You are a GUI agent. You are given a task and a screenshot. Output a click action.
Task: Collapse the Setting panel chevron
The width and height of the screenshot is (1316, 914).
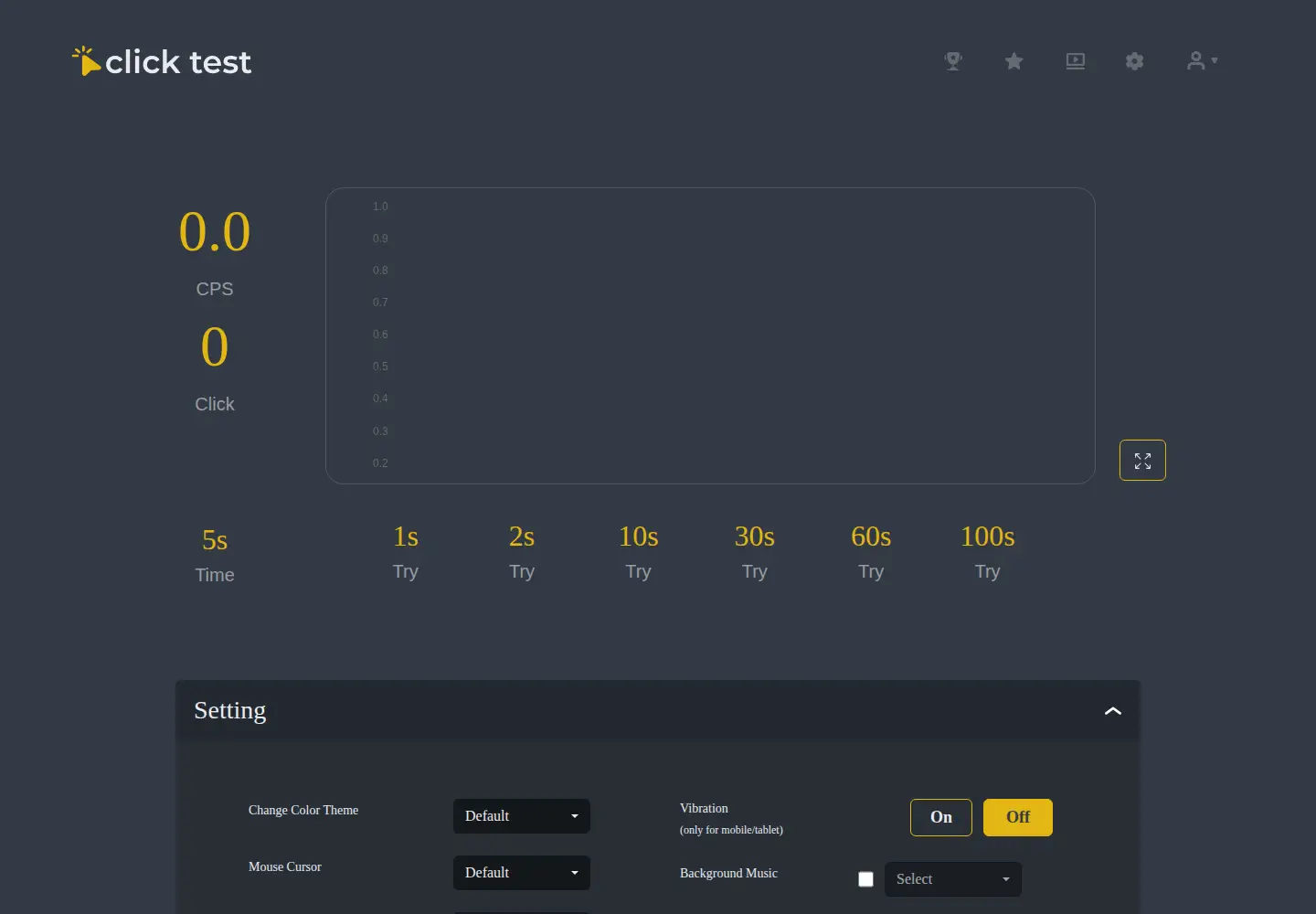click(1112, 711)
